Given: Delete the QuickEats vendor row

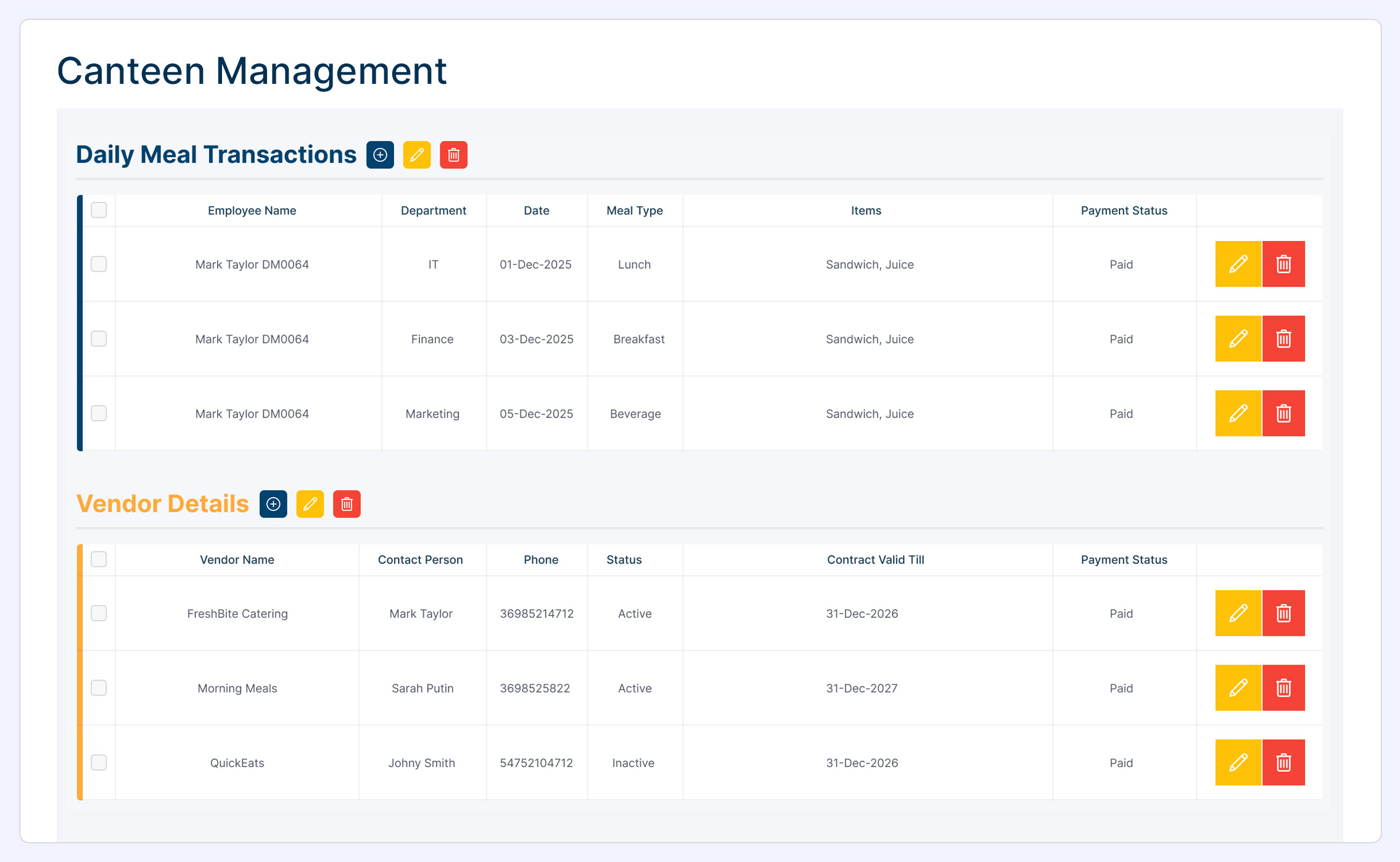Looking at the screenshot, I should pyautogui.click(x=1283, y=762).
